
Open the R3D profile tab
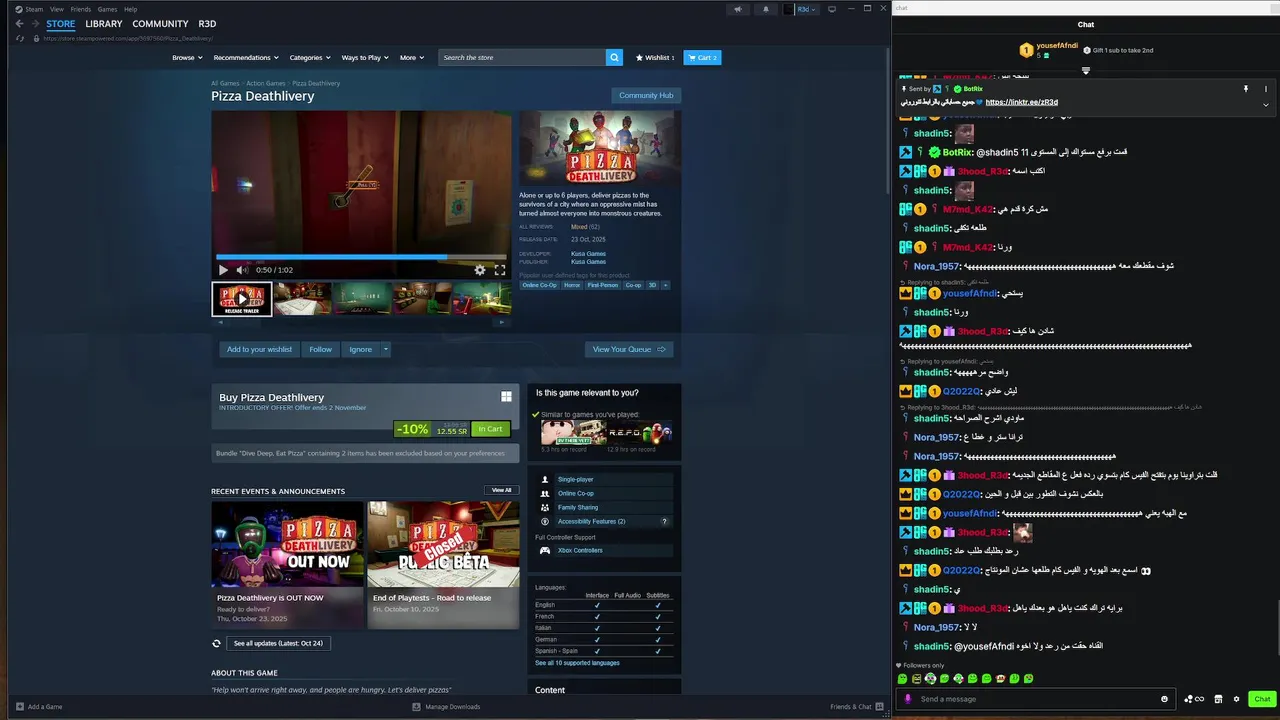click(x=207, y=24)
